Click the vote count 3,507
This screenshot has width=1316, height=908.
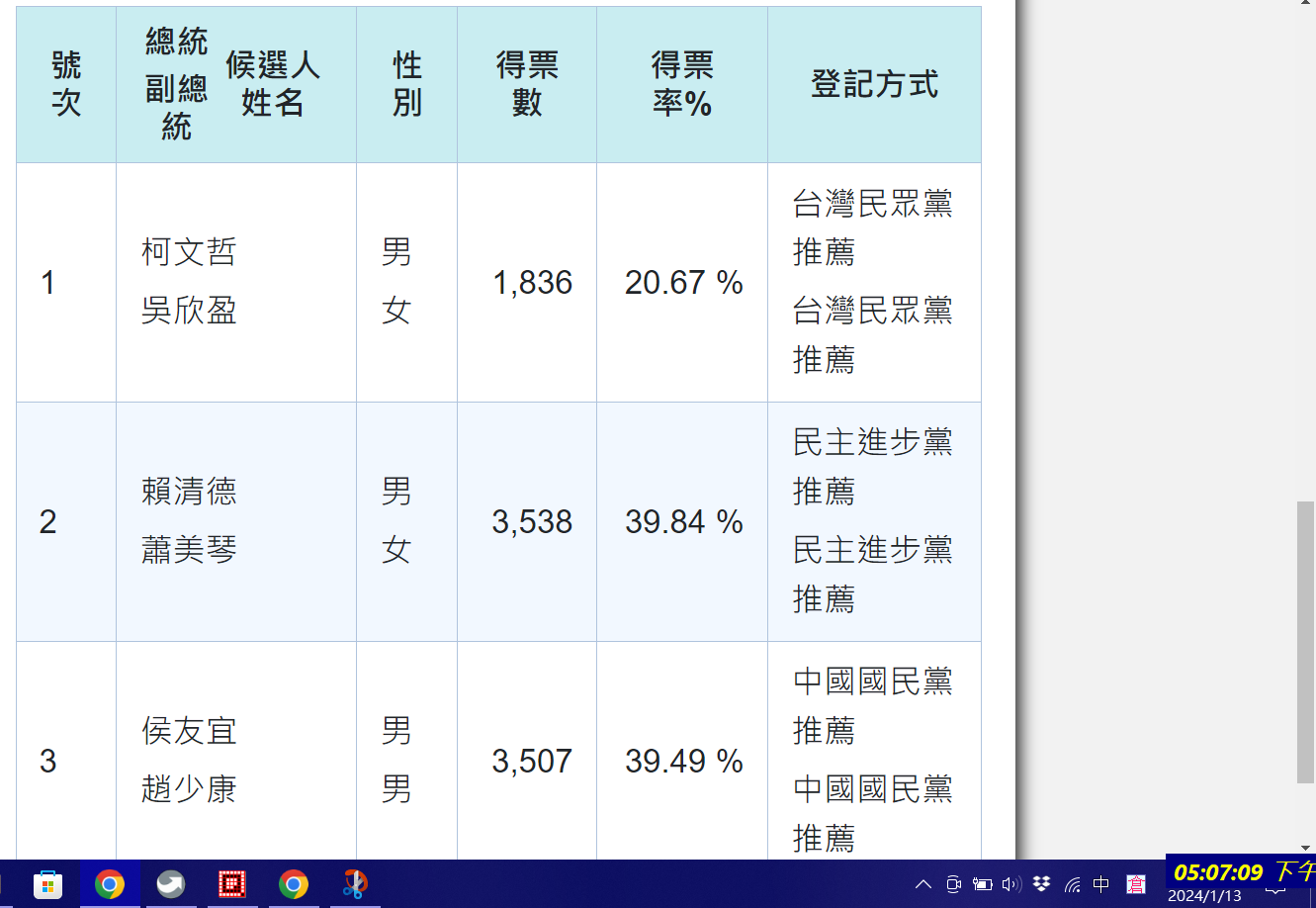coord(532,762)
